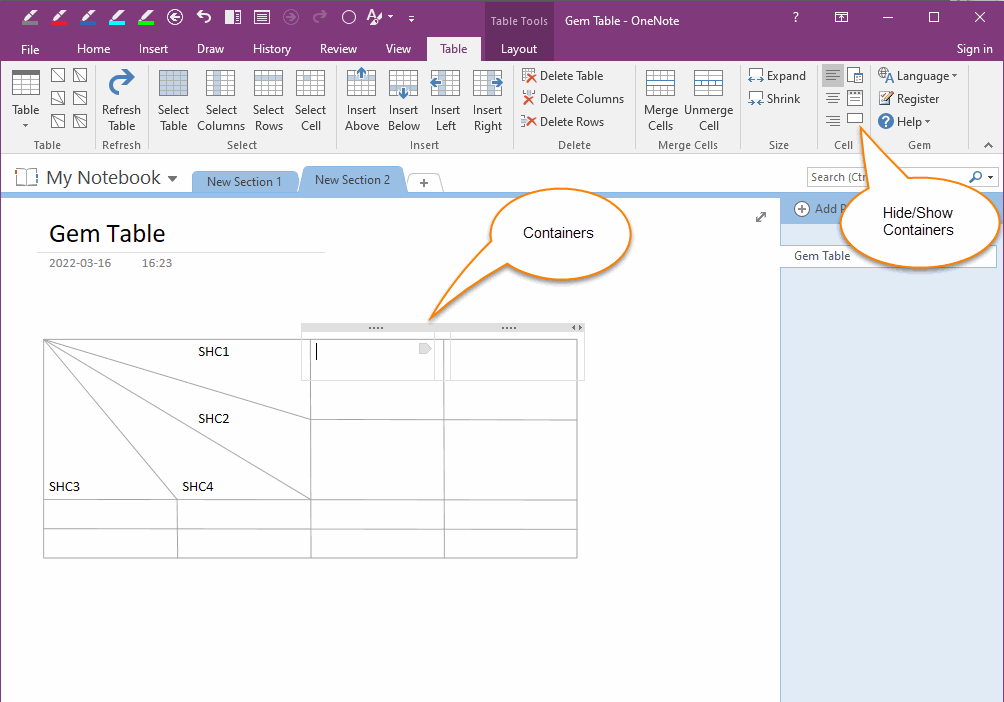Switch to the View tab
Screen dimensions: 1004x702
pyautogui.click(x=398, y=49)
